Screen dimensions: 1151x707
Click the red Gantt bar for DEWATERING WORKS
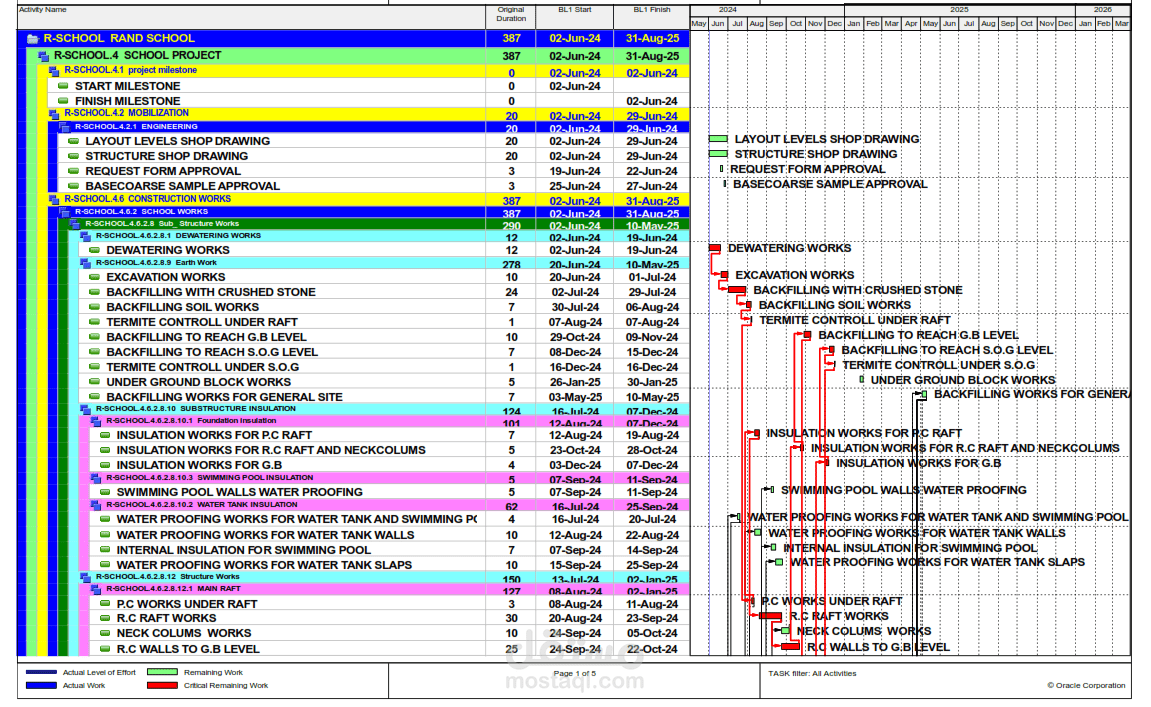point(715,248)
